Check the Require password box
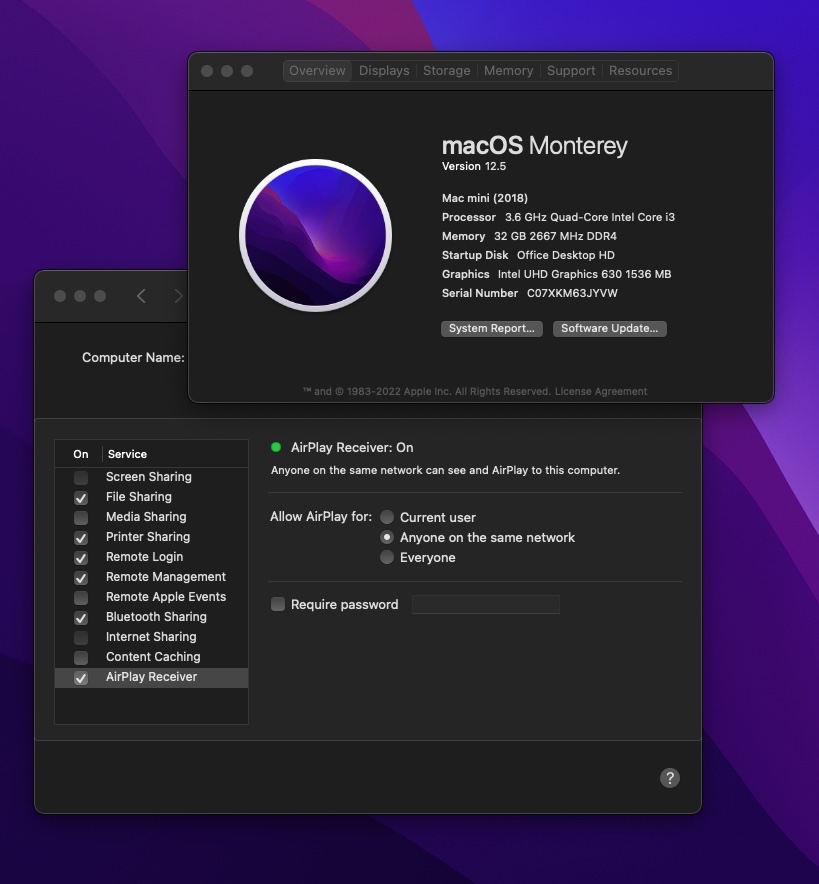This screenshot has height=884, width=819. pos(278,604)
